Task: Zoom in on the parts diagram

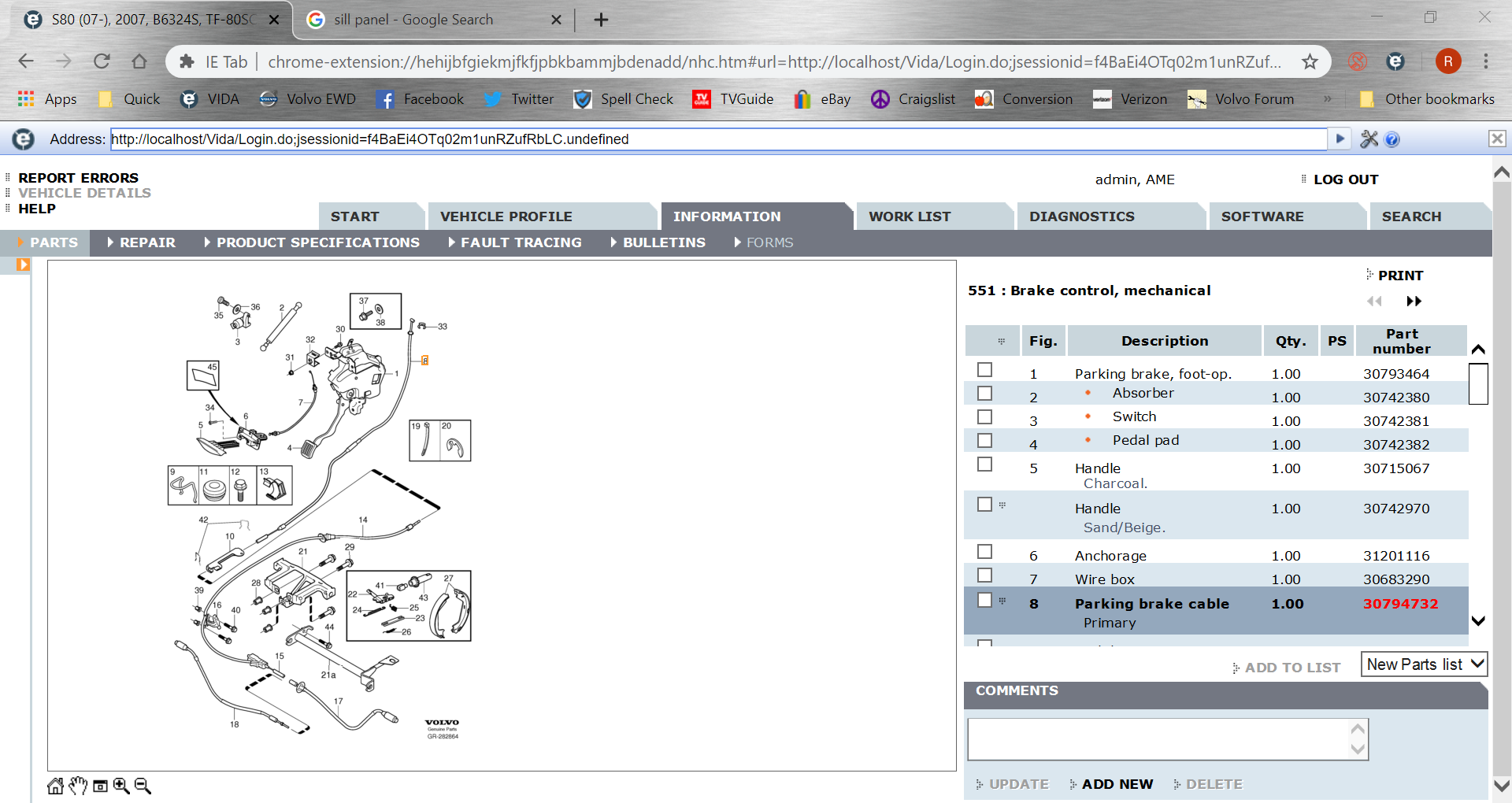Action: [x=121, y=786]
